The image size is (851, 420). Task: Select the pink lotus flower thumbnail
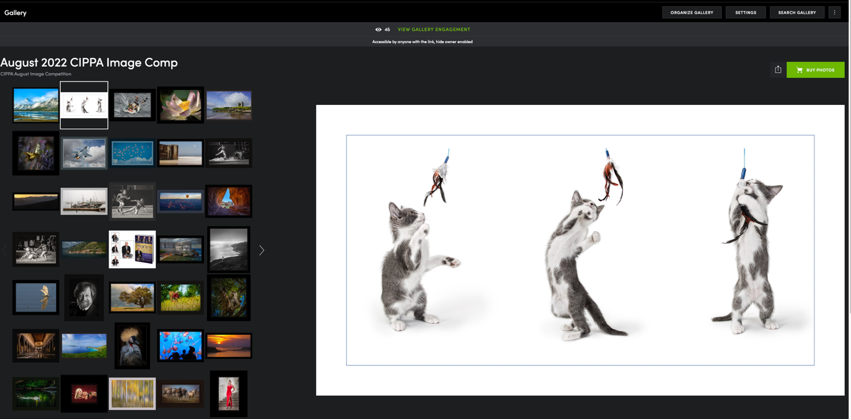pos(181,105)
